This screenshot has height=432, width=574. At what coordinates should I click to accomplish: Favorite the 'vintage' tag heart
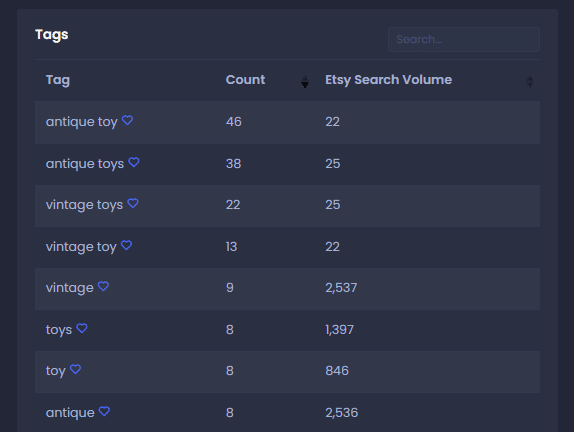[103, 286]
